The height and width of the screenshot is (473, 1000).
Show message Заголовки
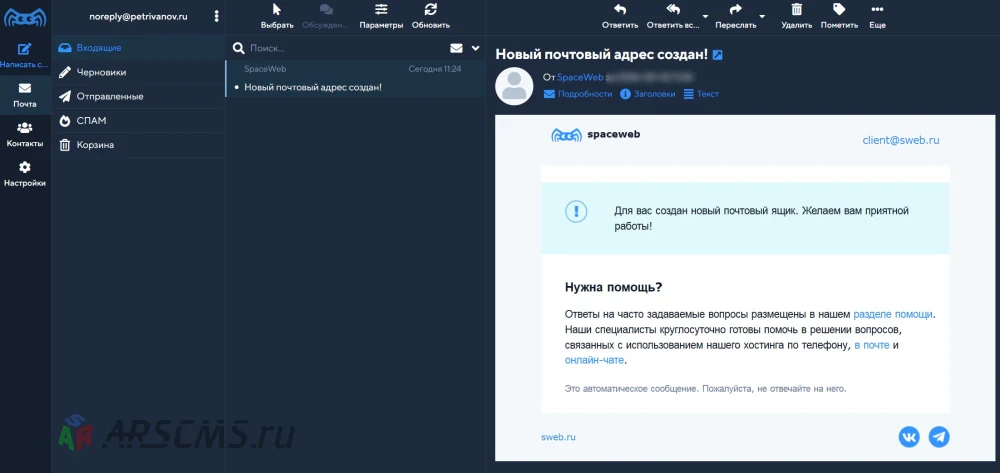pos(648,94)
